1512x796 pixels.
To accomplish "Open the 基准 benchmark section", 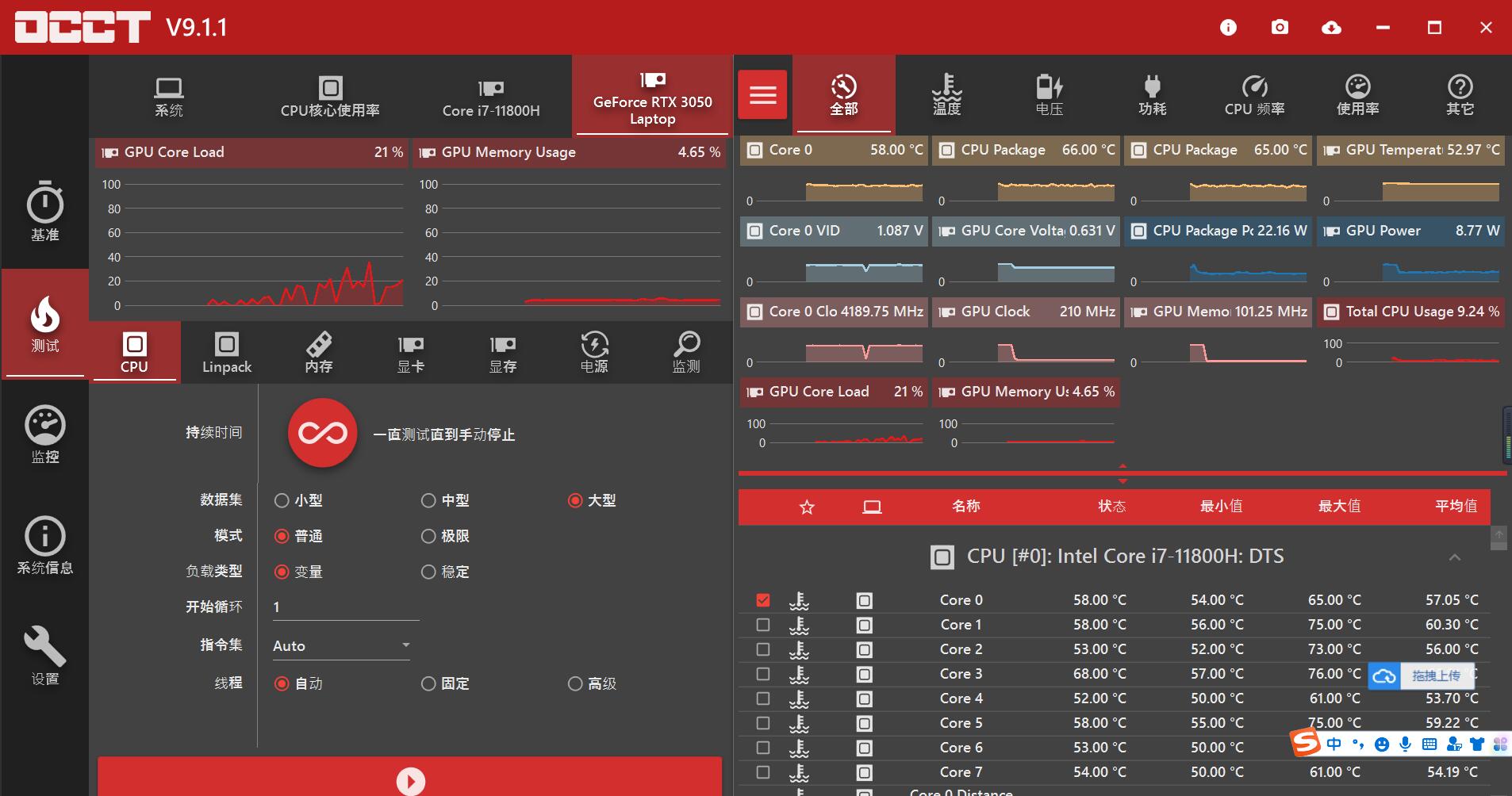I will point(45,212).
